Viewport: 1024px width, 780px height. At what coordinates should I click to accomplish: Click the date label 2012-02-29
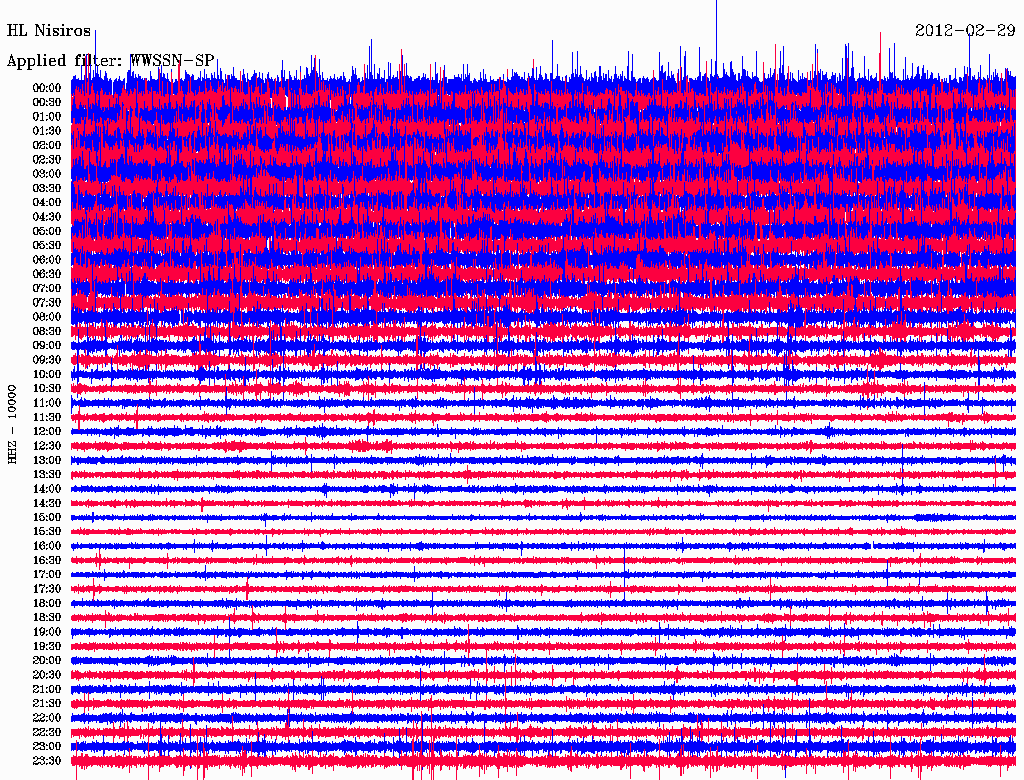point(965,31)
